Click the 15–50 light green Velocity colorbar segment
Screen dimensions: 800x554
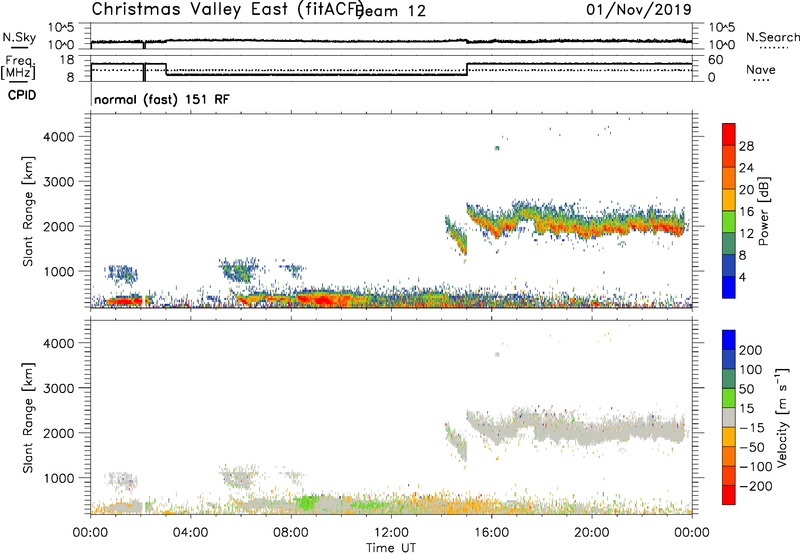(729, 398)
